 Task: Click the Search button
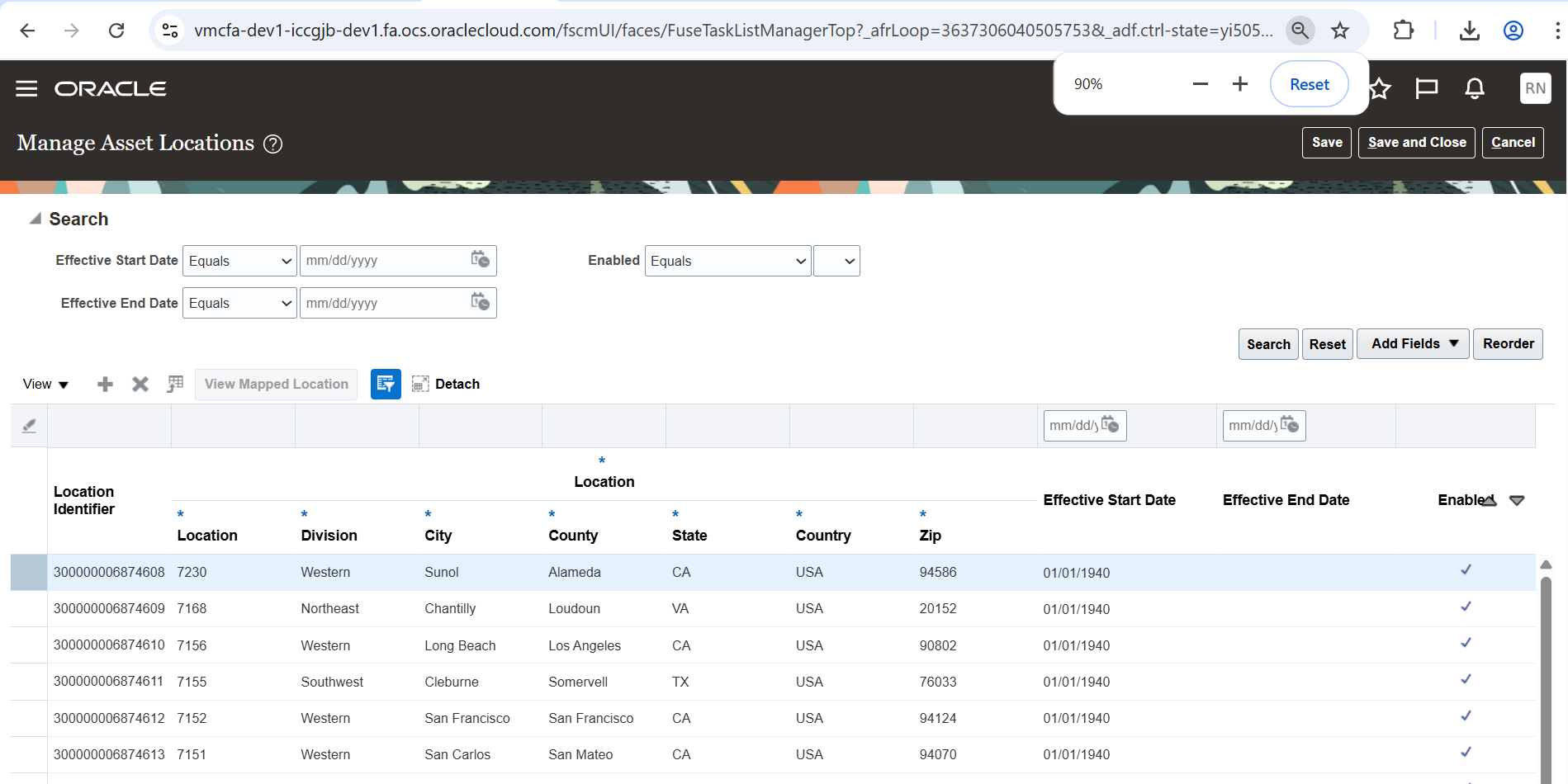[x=1268, y=344]
